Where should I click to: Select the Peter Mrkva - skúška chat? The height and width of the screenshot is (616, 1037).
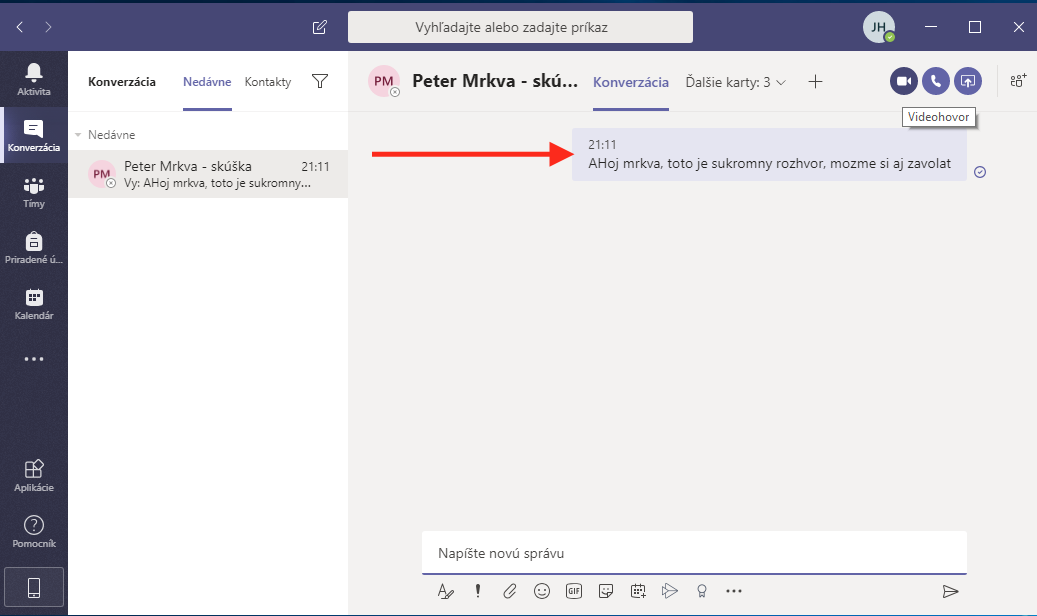[x=208, y=175]
